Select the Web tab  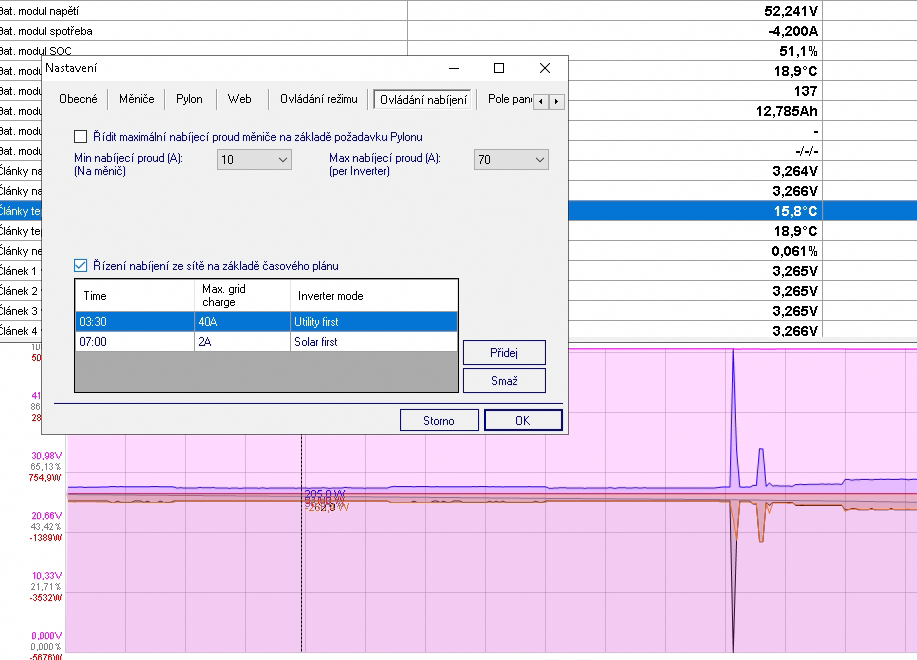click(240, 99)
